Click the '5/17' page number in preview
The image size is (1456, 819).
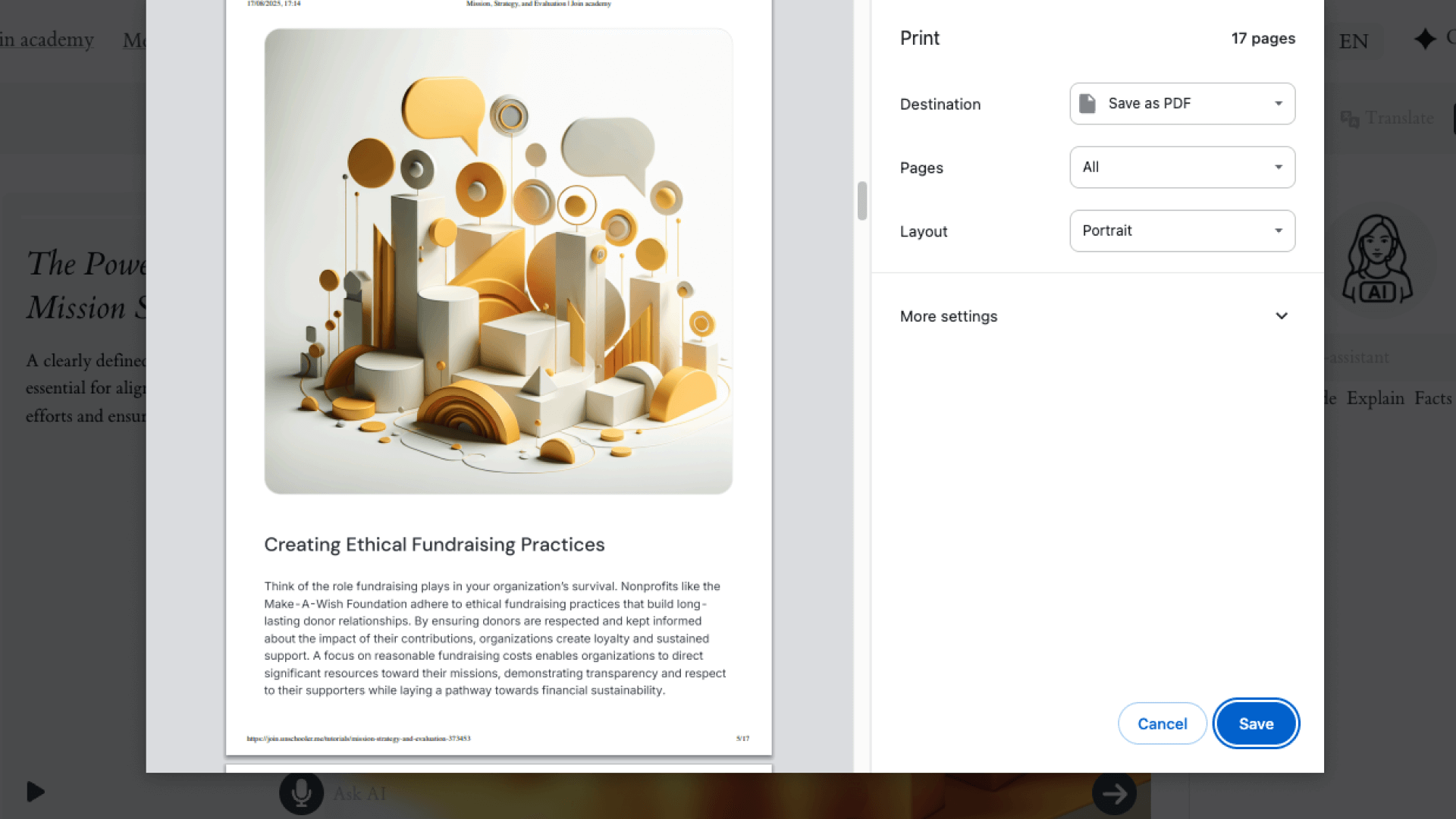742,739
